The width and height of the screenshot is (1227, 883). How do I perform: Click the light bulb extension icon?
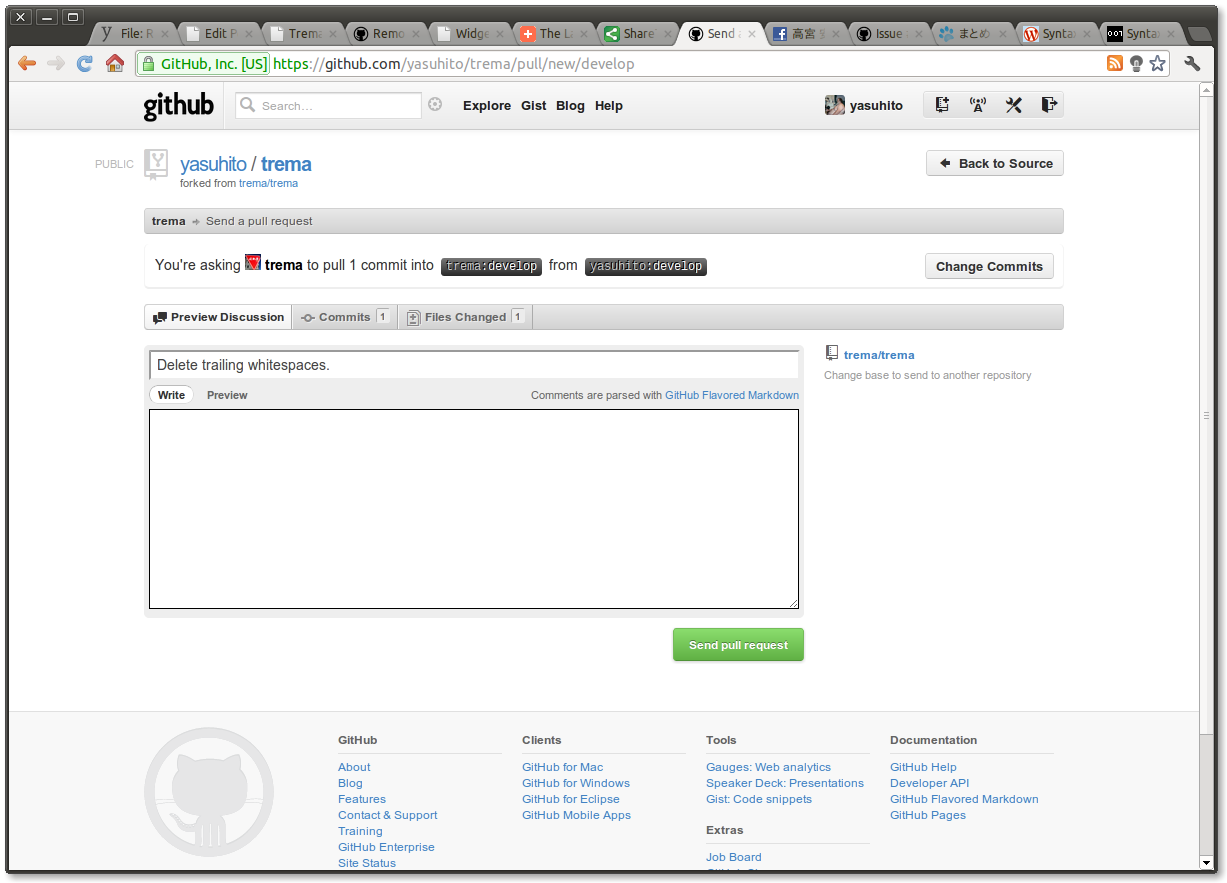pos(1136,63)
